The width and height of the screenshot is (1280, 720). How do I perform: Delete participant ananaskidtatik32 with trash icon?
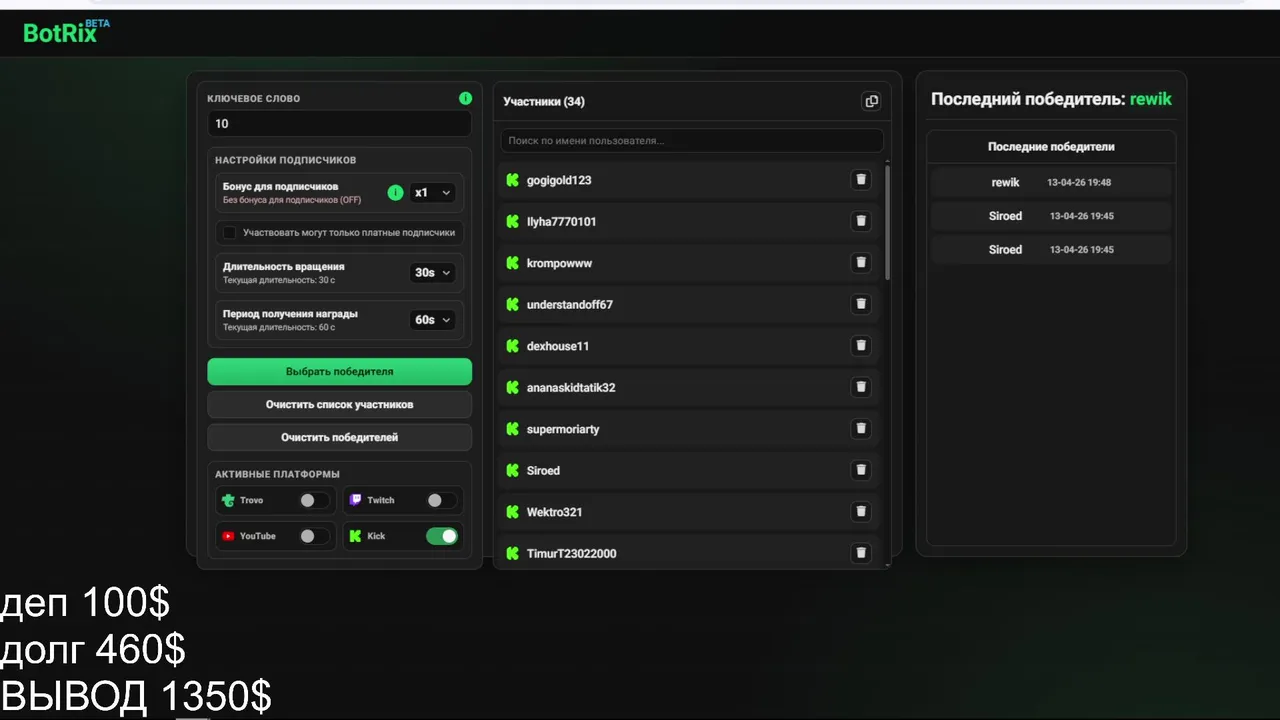coord(860,387)
